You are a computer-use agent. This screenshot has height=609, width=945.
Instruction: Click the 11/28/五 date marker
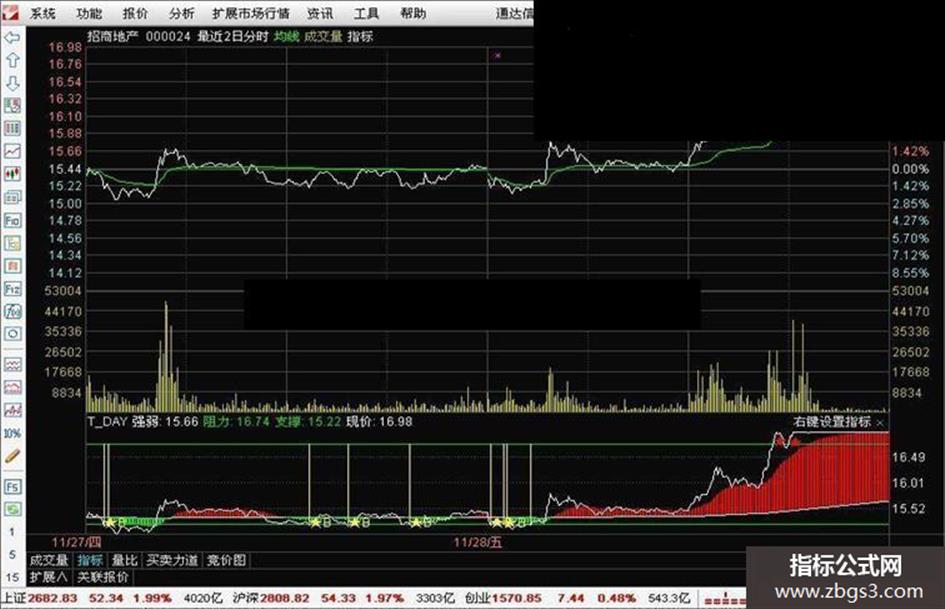point(477,541)
